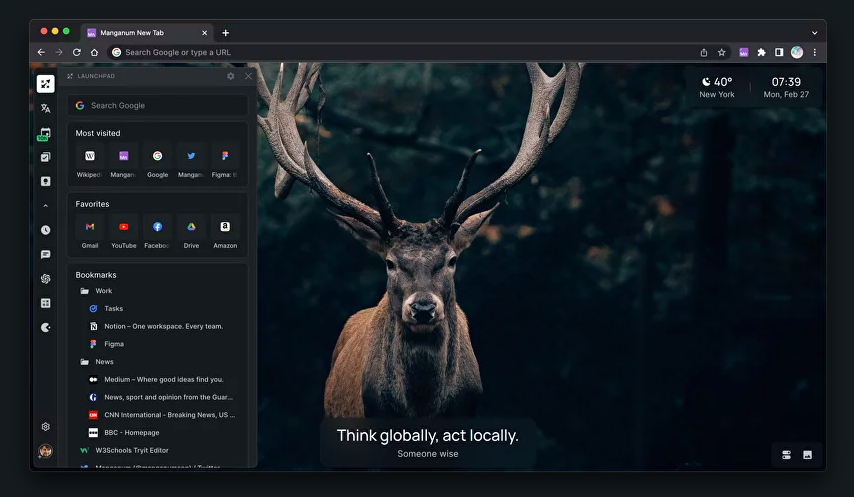Open the Chrome profile avatar
This screenshot has height=497, width=854.
click(x=797, y=52)
